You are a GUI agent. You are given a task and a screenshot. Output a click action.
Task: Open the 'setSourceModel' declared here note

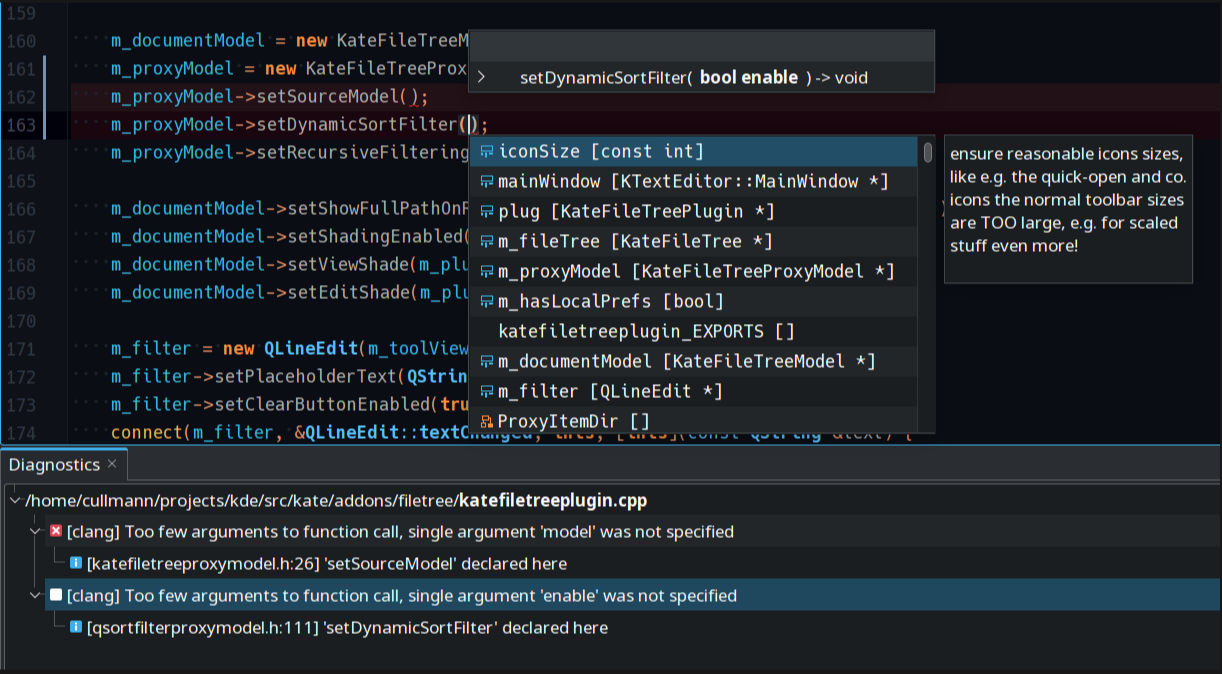326,564
